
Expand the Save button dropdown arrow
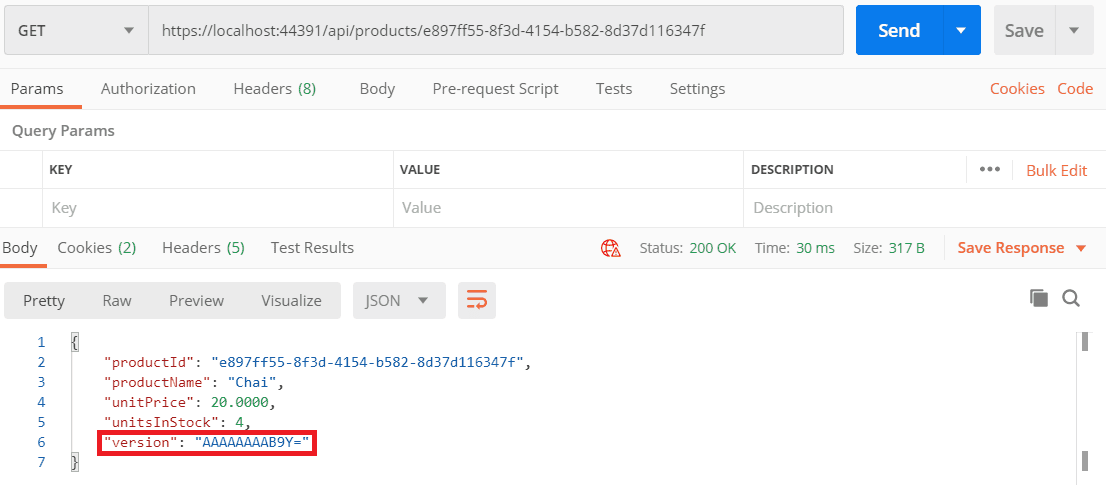(x=1074, y=31)
